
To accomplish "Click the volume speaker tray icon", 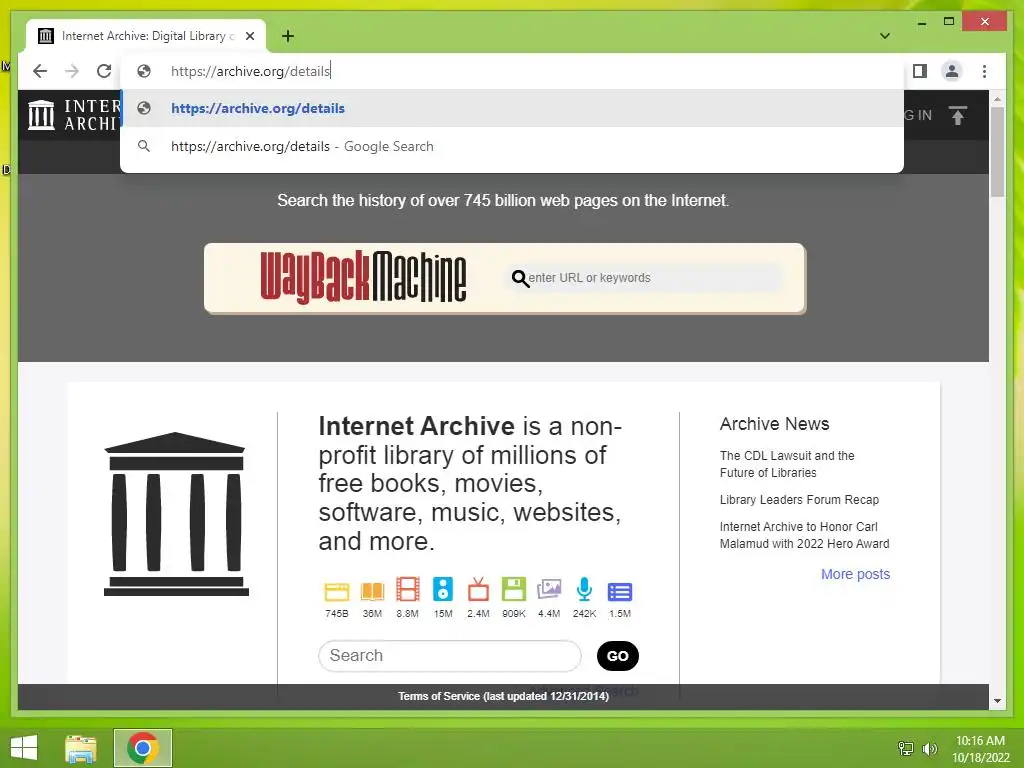I will [930, 748].
